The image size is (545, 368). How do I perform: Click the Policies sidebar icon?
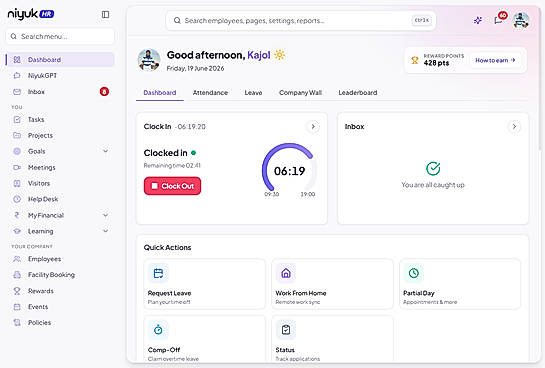click(x=17, y=323)
